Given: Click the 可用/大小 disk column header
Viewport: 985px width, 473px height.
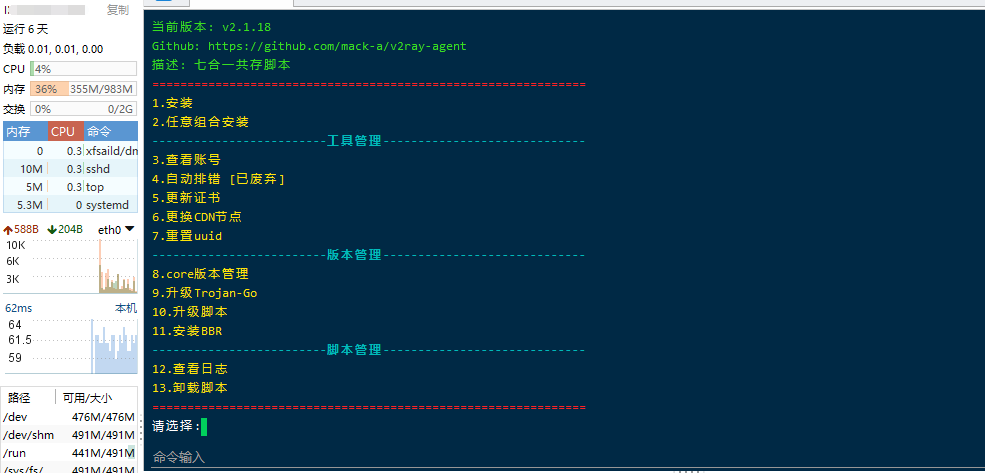Looking at the screenshot, I should pyautogui.click(x=88, y=398).
